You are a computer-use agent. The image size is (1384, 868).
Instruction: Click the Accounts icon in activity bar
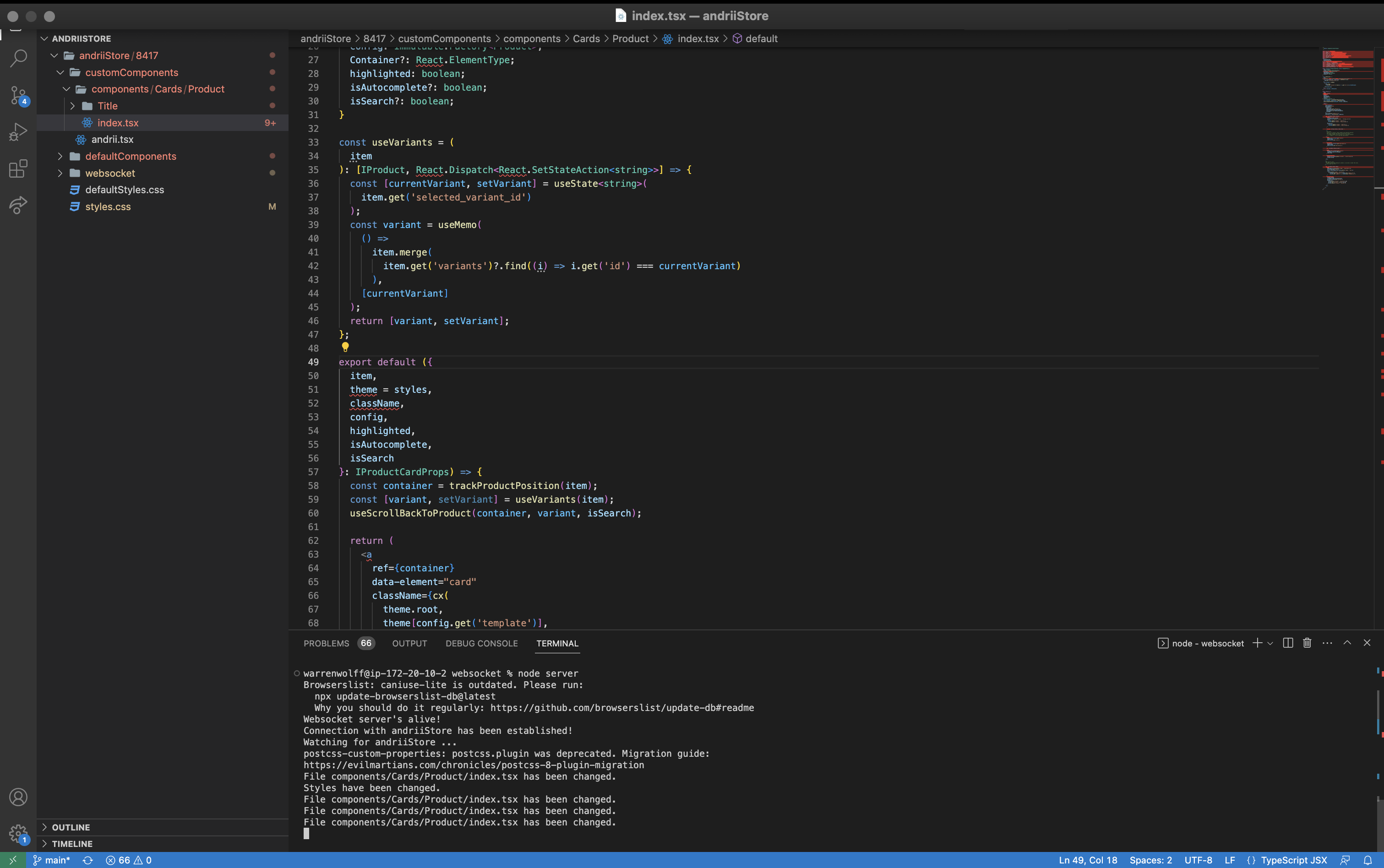point(18,797)
